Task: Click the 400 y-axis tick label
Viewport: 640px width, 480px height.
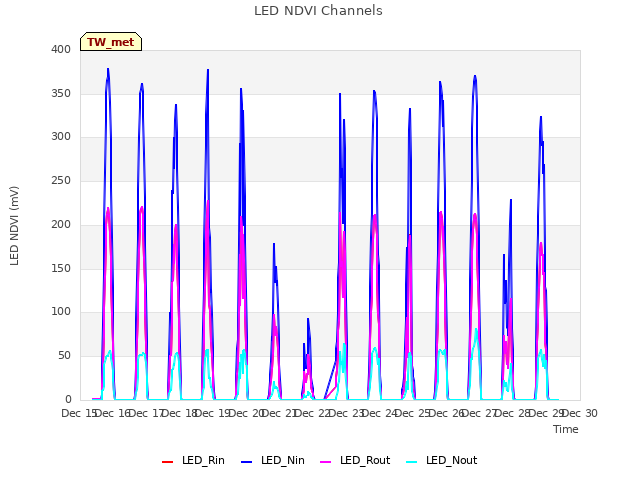Action: point(61,49)
